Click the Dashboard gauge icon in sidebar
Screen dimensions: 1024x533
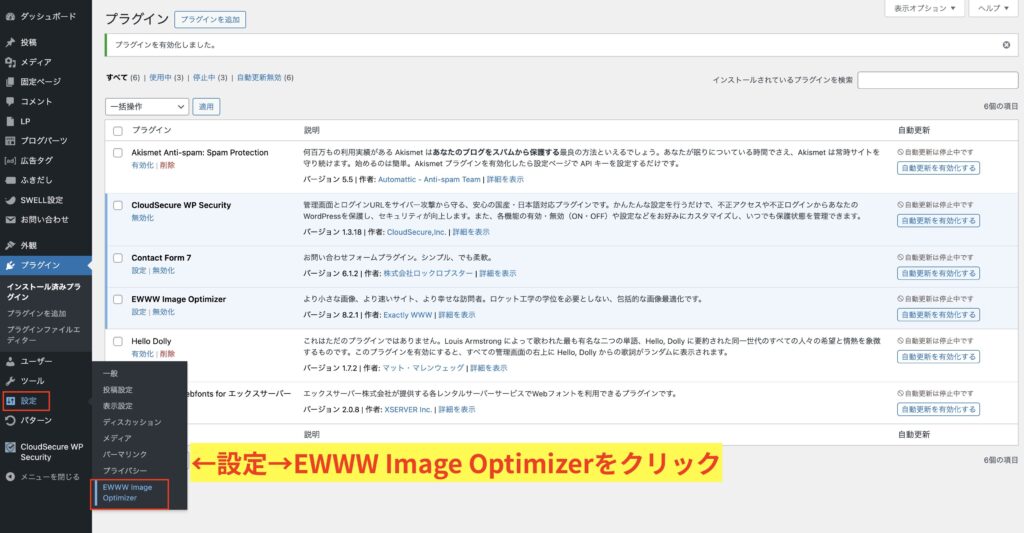click(10, 18)
